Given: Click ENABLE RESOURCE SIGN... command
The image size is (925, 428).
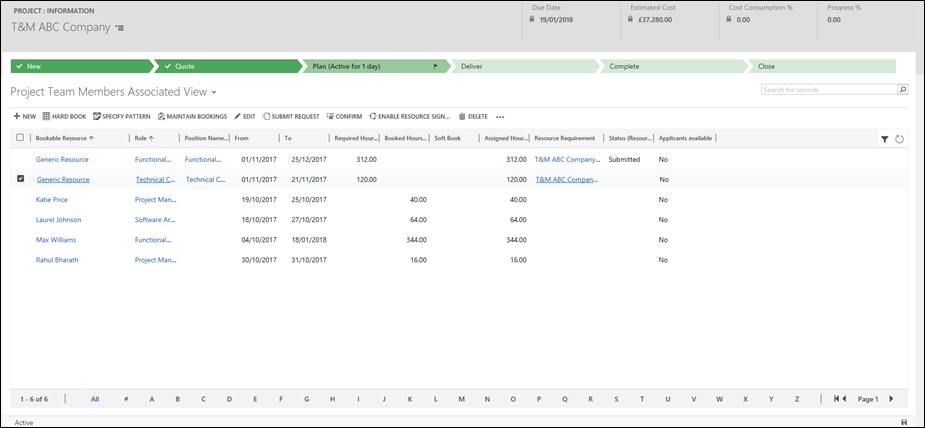Looking at the screenshot, I should [x=409, y=117].
